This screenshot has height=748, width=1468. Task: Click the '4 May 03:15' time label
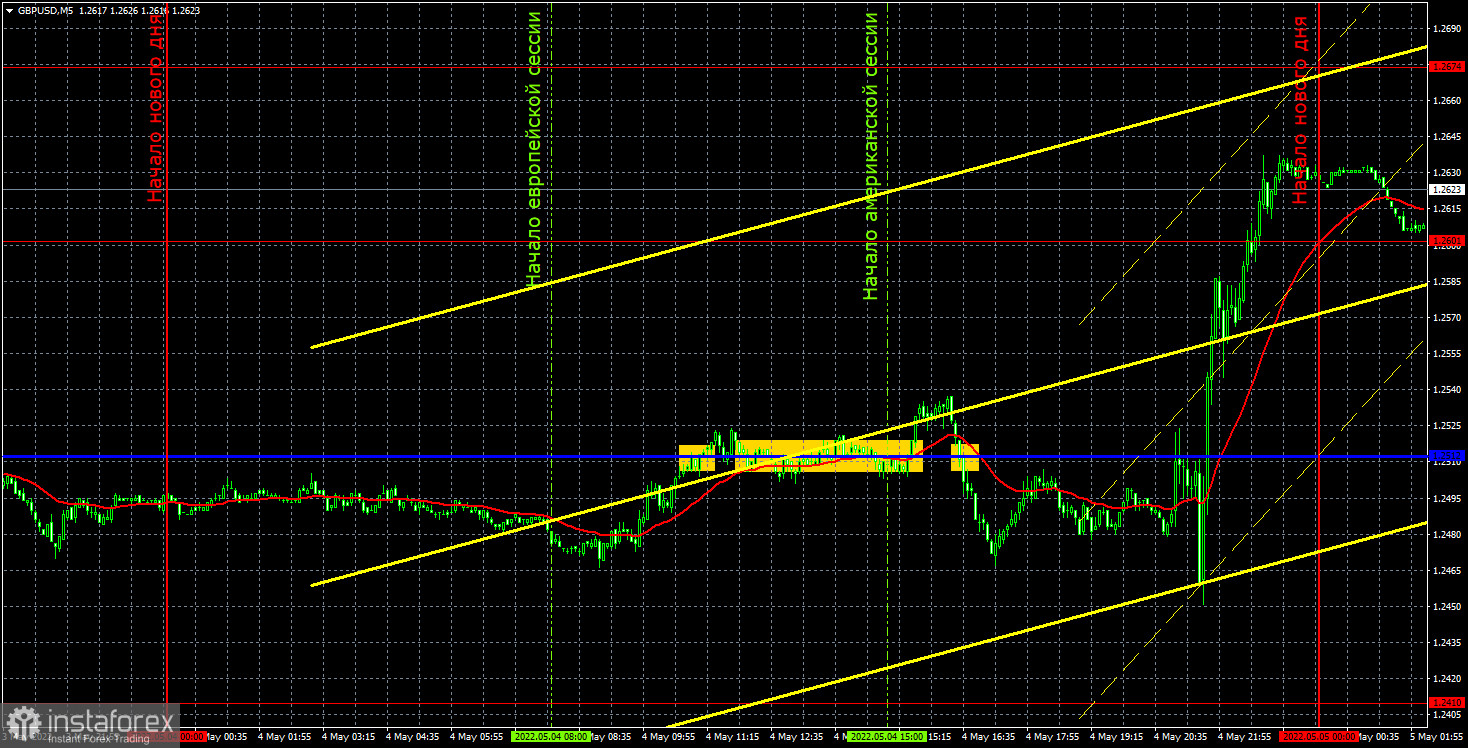tap(350, 737)
